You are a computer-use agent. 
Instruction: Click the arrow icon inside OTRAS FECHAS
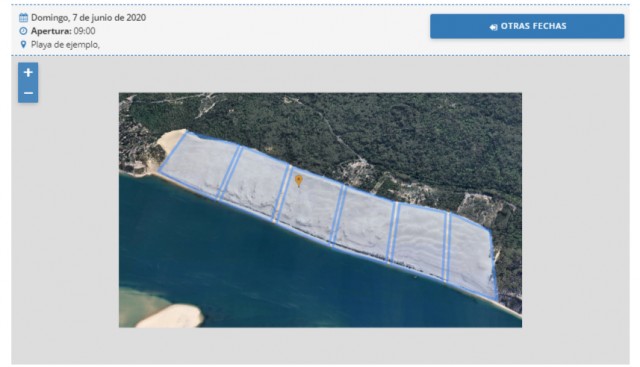493,27
